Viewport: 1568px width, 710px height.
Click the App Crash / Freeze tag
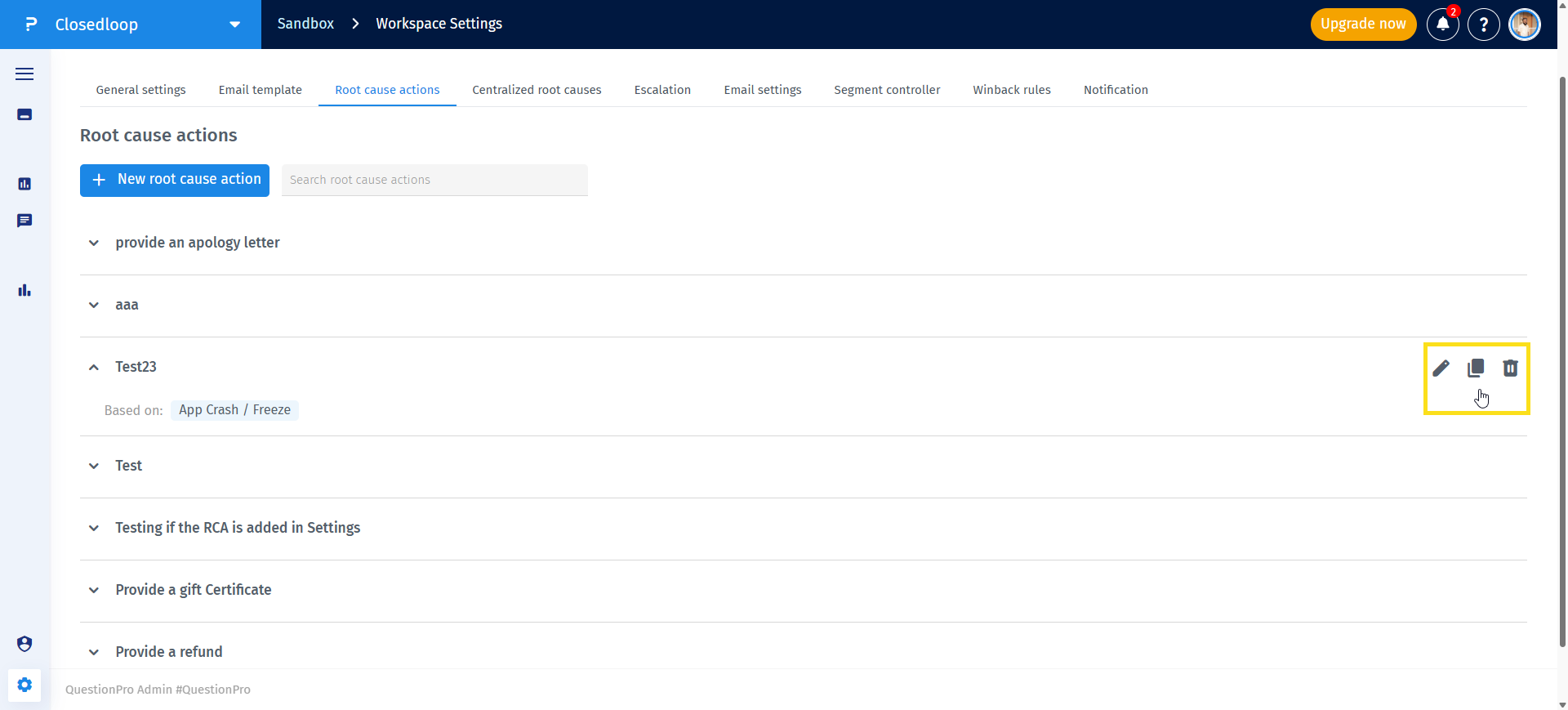pyautogui.click(x=235, y=410)
